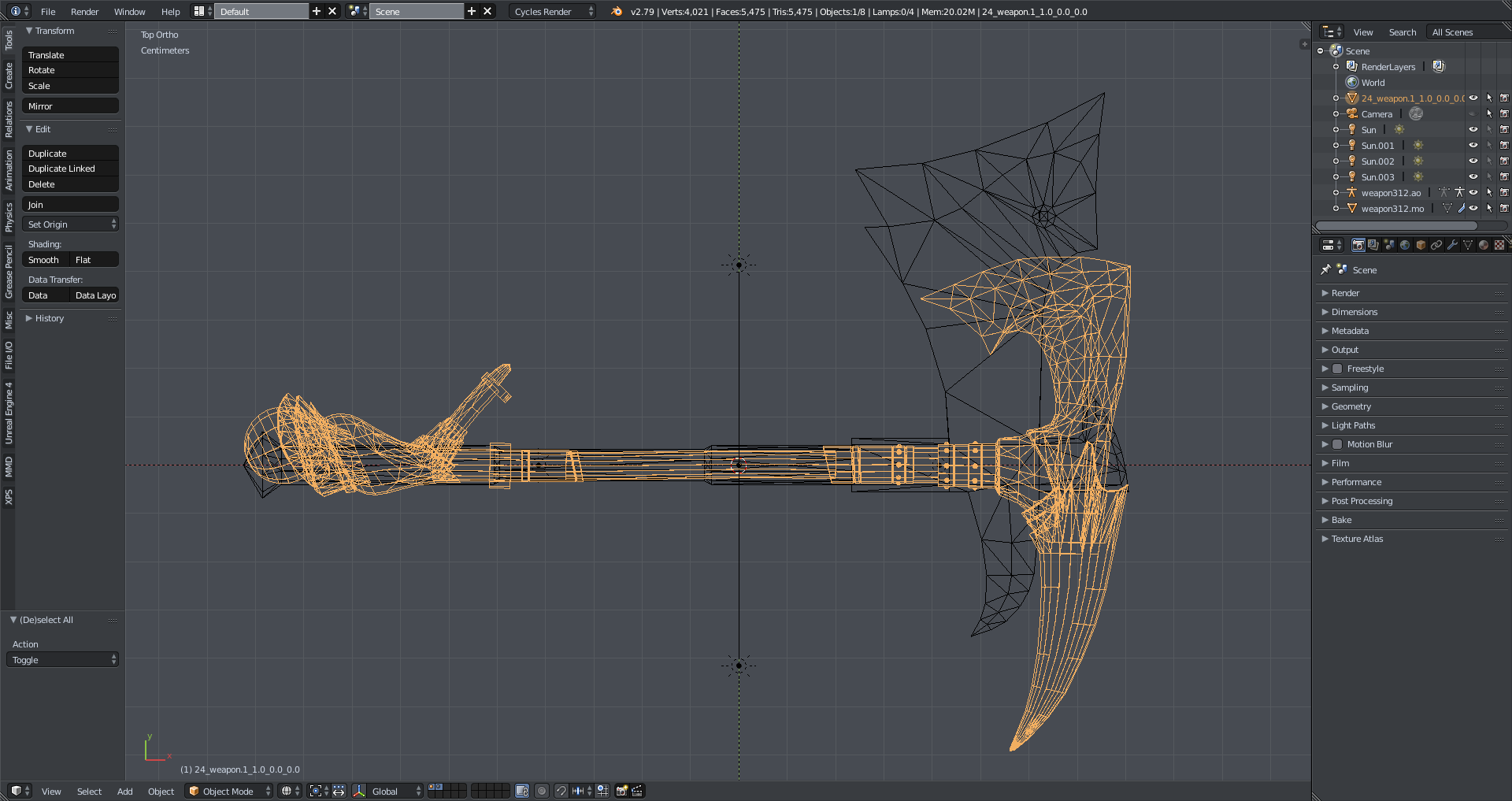Switch to the Physics tab
The height and width of the screenshot is (801, 1512).
[9, 217]
